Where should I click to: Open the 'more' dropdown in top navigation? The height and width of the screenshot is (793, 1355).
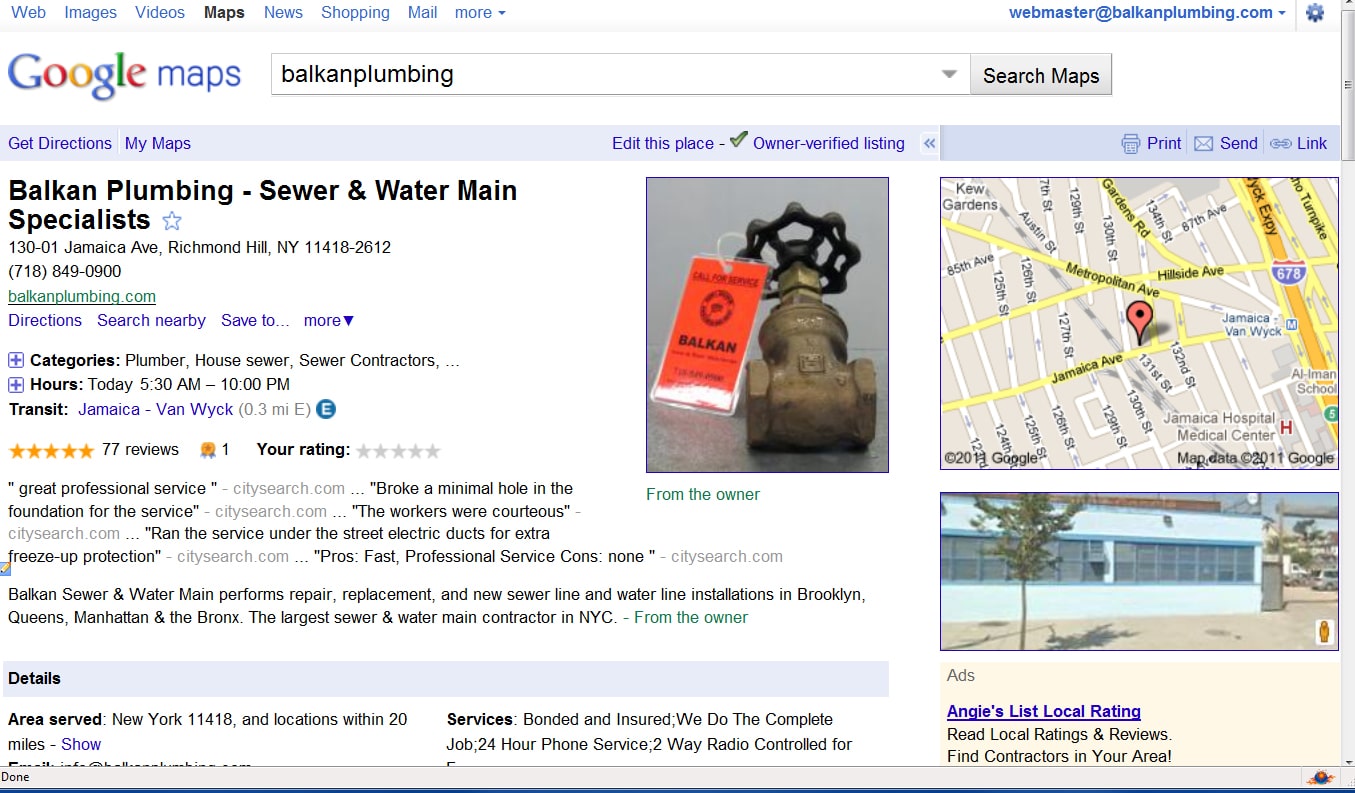(480, 13)
